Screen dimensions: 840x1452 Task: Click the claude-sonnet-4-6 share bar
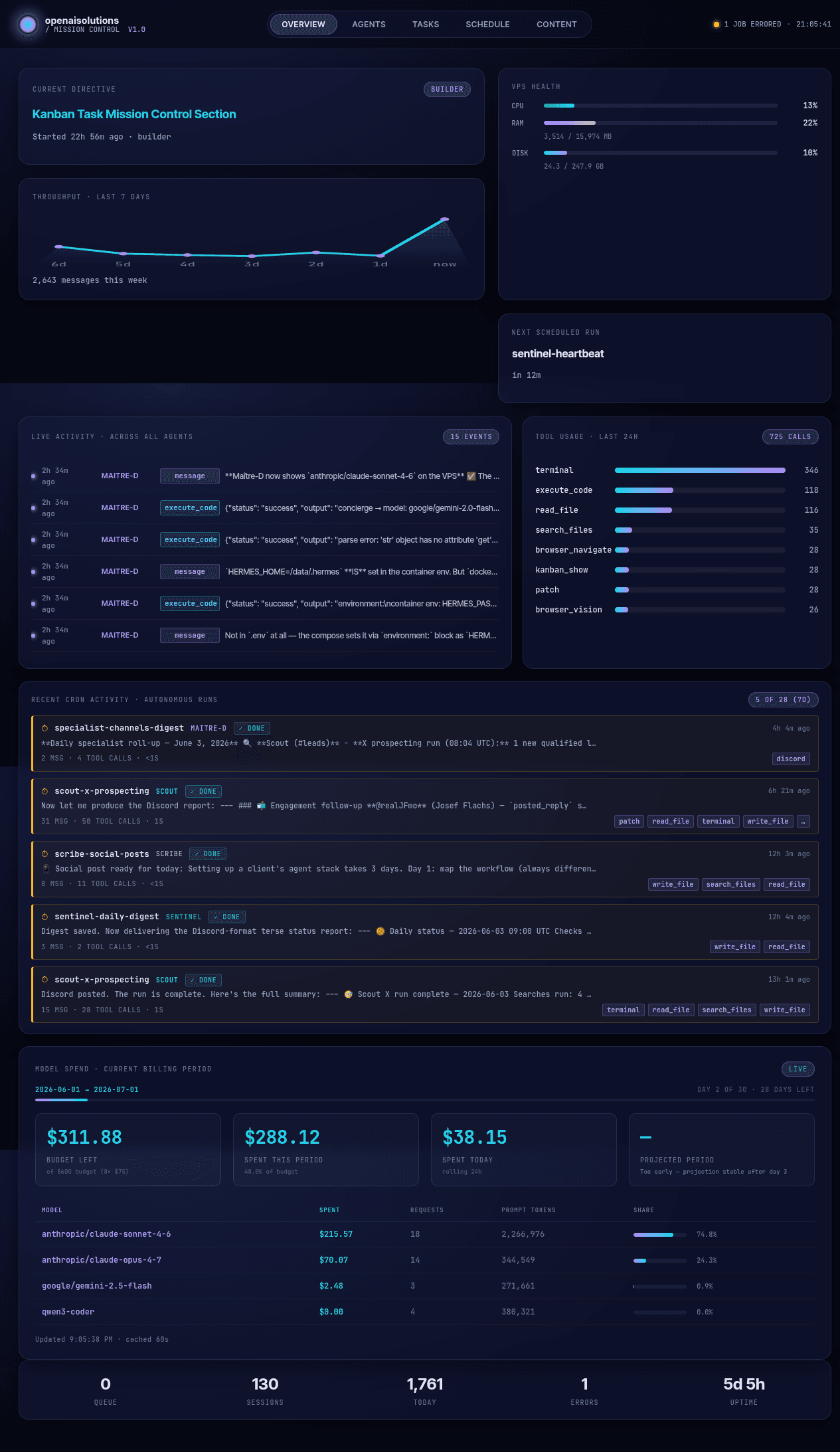[660, 1235]
